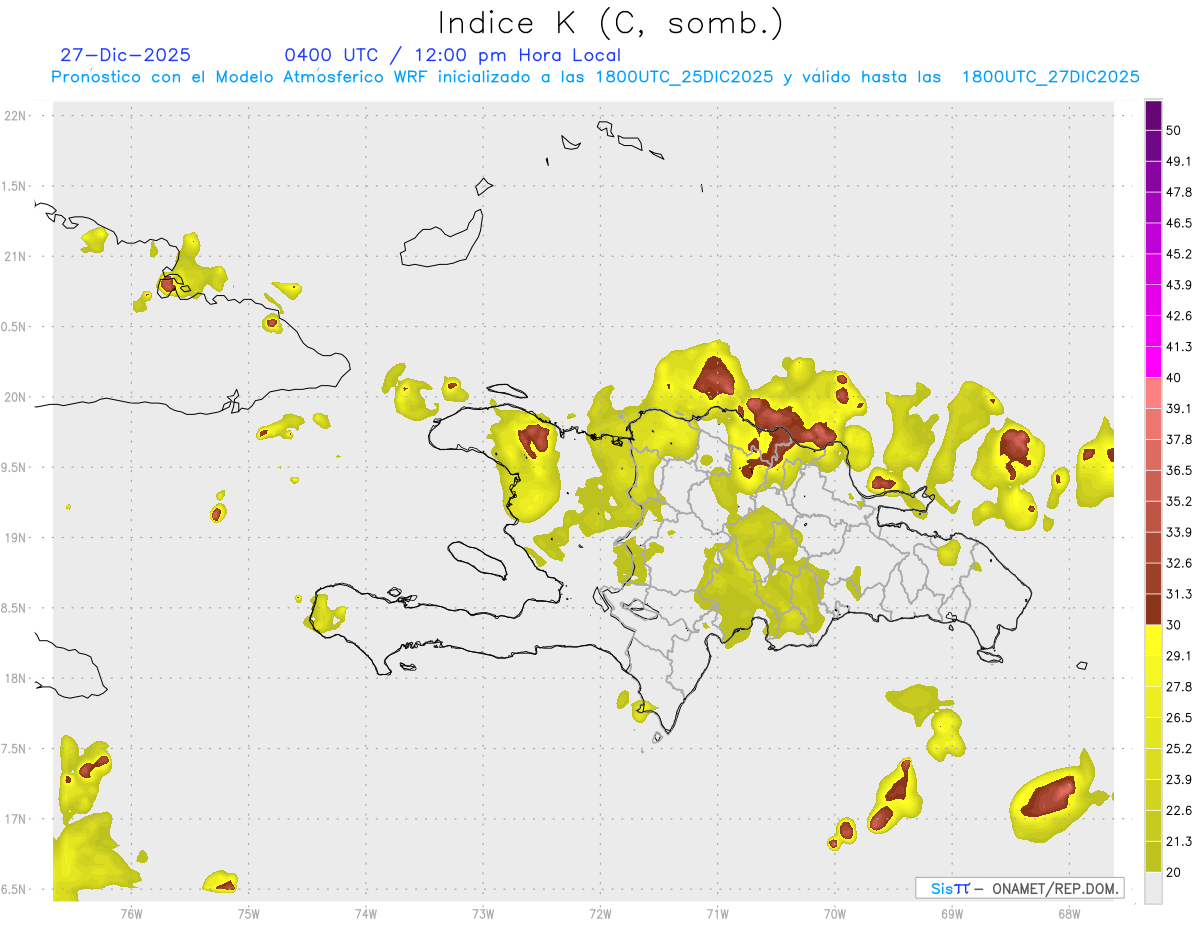Click the color scale label "30"
This screenshot has width=1200, height=927.
(x=1174, y=625)
